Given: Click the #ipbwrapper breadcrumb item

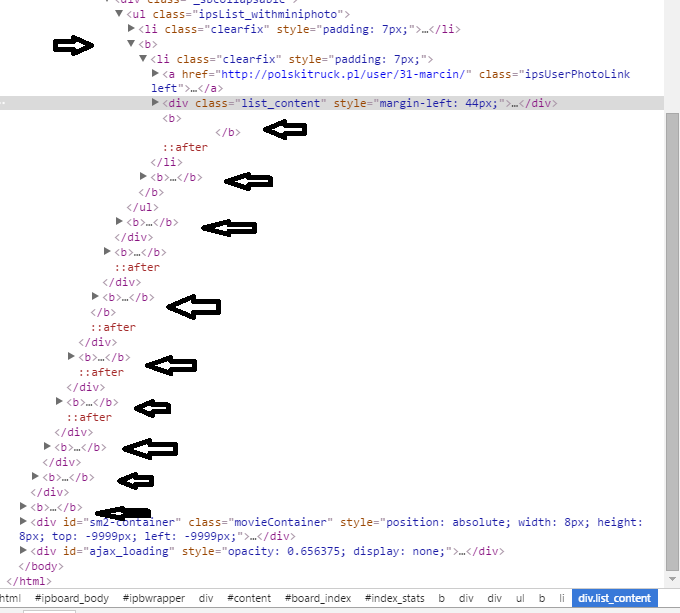Looking at the screenshot, I should tap(153, 598).
